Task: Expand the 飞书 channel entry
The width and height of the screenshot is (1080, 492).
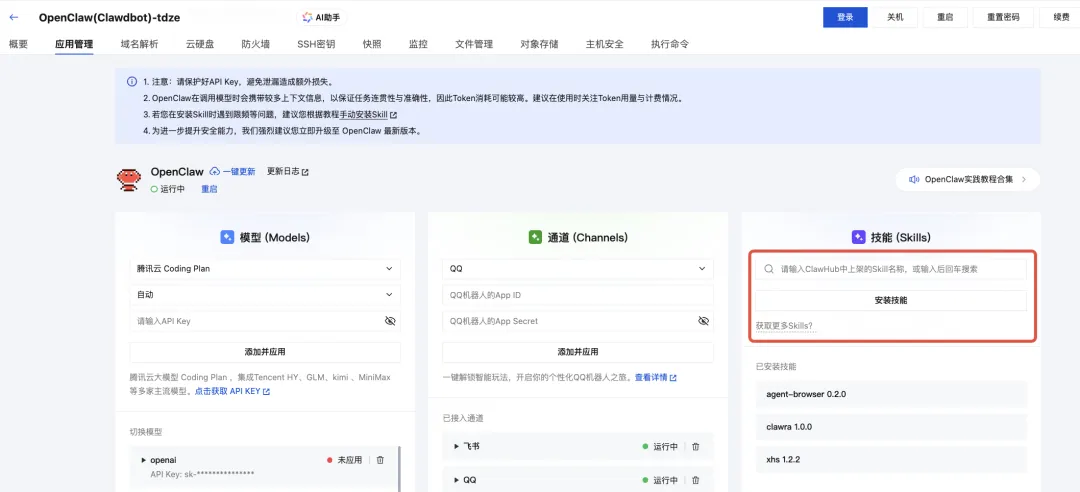Action: coord(457,447)
